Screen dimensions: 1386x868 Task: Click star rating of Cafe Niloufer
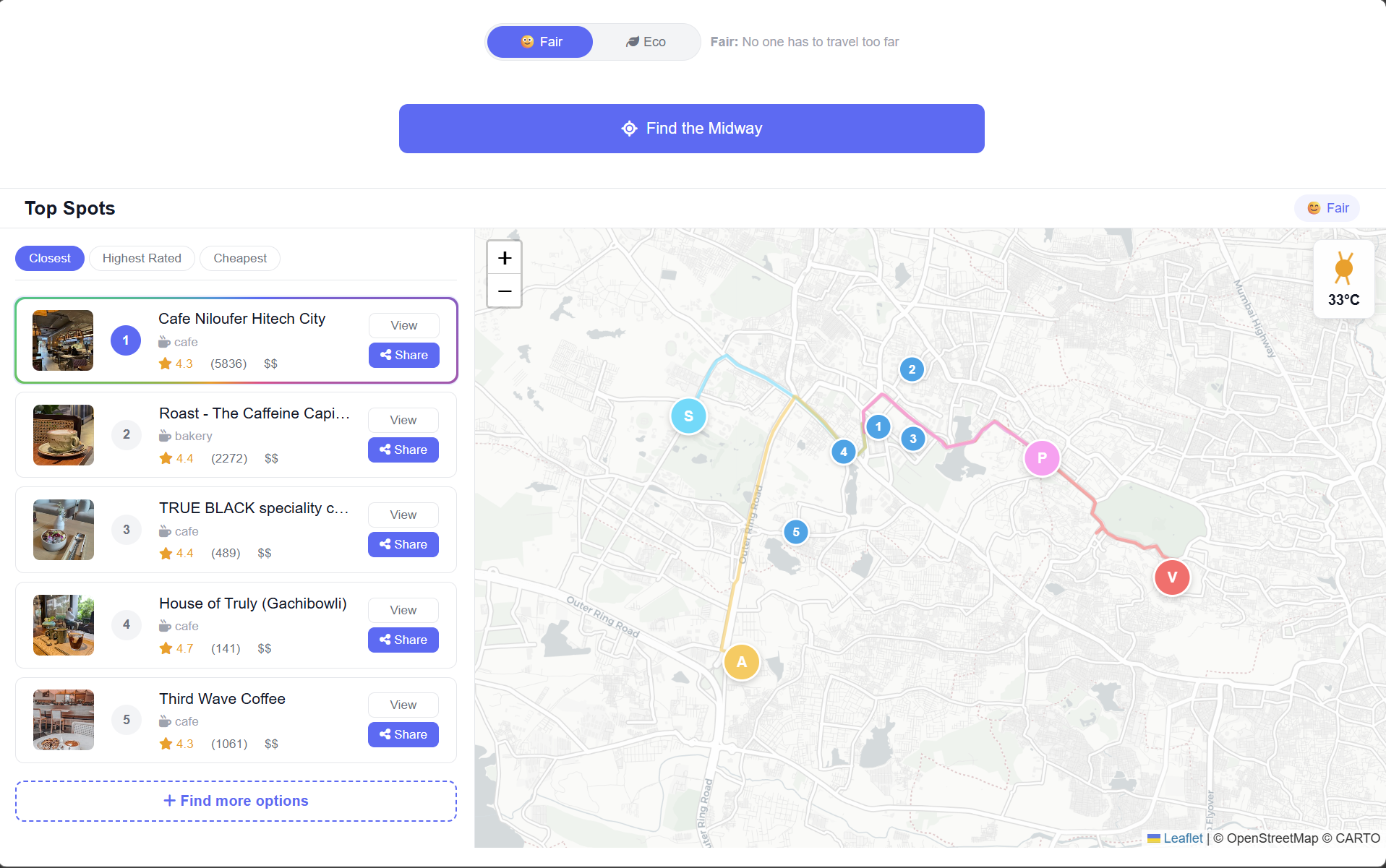[x=176, y=364]
